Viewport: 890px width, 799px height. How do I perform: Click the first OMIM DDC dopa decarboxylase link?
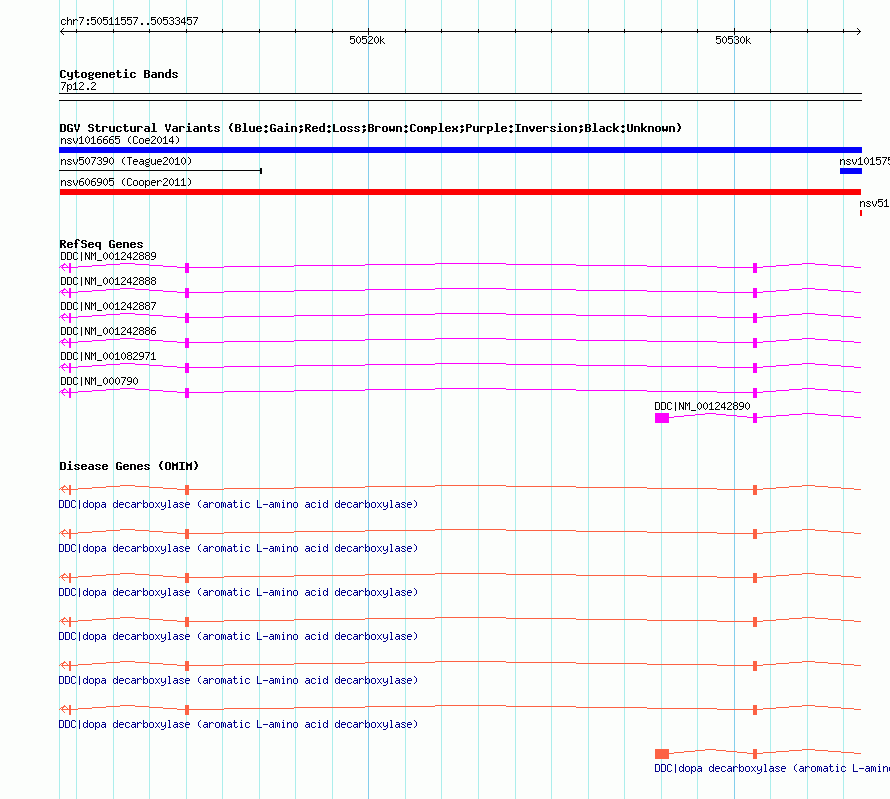(238, 504)
